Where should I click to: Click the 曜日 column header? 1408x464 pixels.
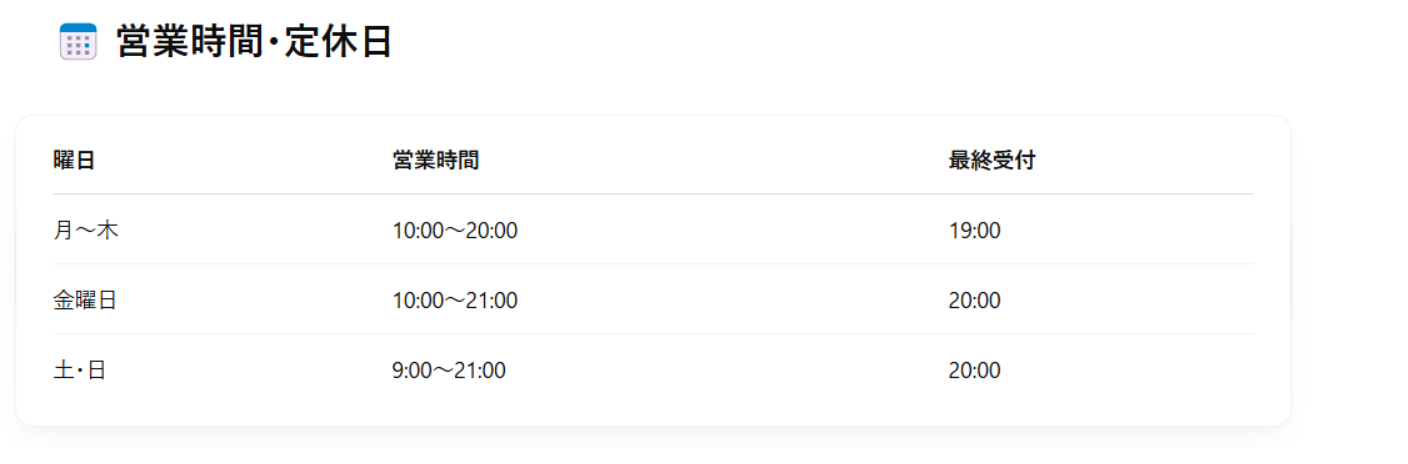[74, 160]
